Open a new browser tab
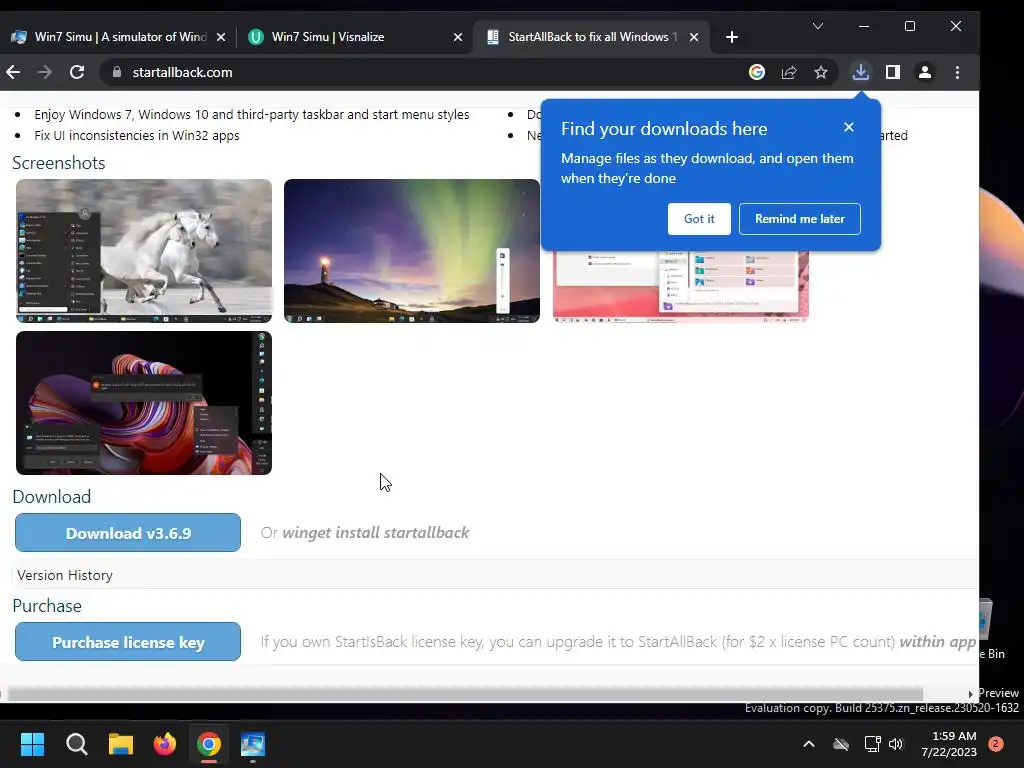The image size is (1024, 768). click(732, 37)
